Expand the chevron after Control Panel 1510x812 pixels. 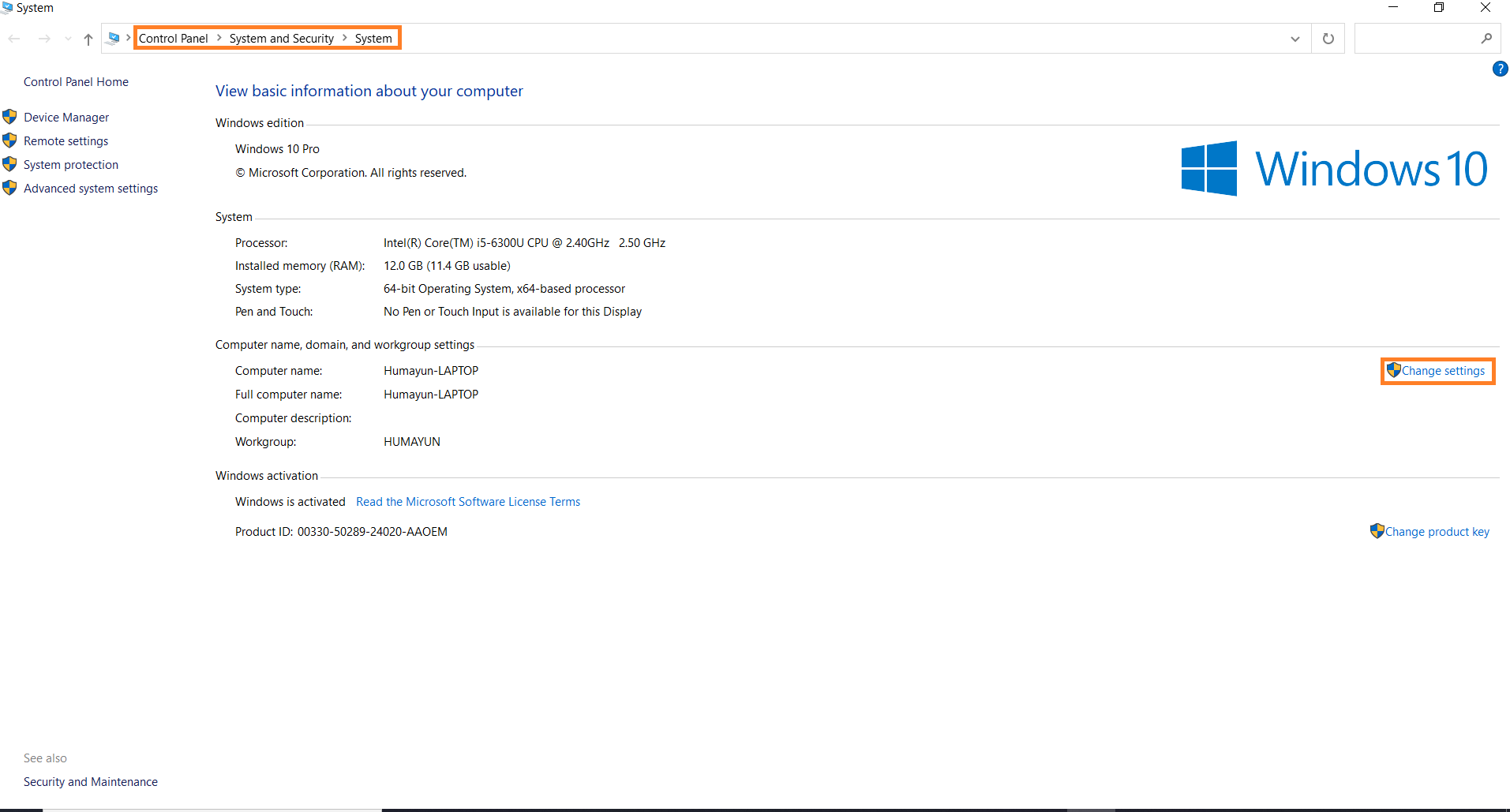(x=219, y=38)
